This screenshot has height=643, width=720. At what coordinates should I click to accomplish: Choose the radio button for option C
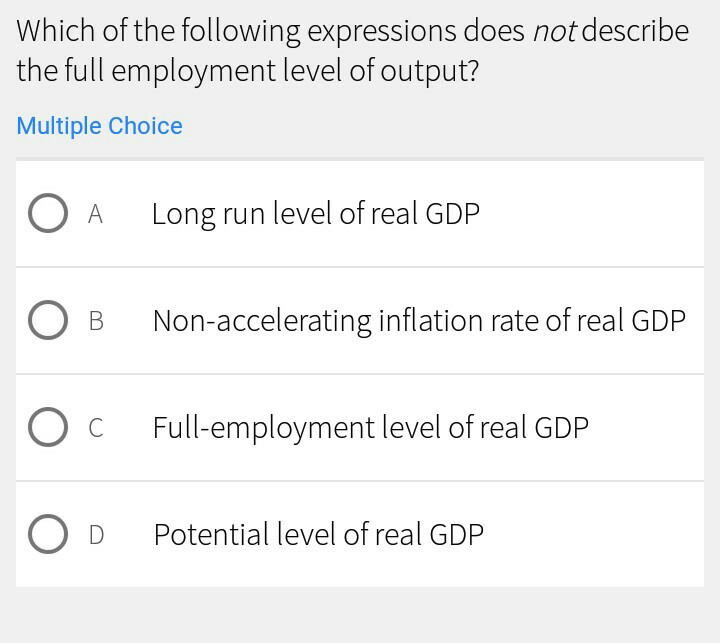pos(48,428)
